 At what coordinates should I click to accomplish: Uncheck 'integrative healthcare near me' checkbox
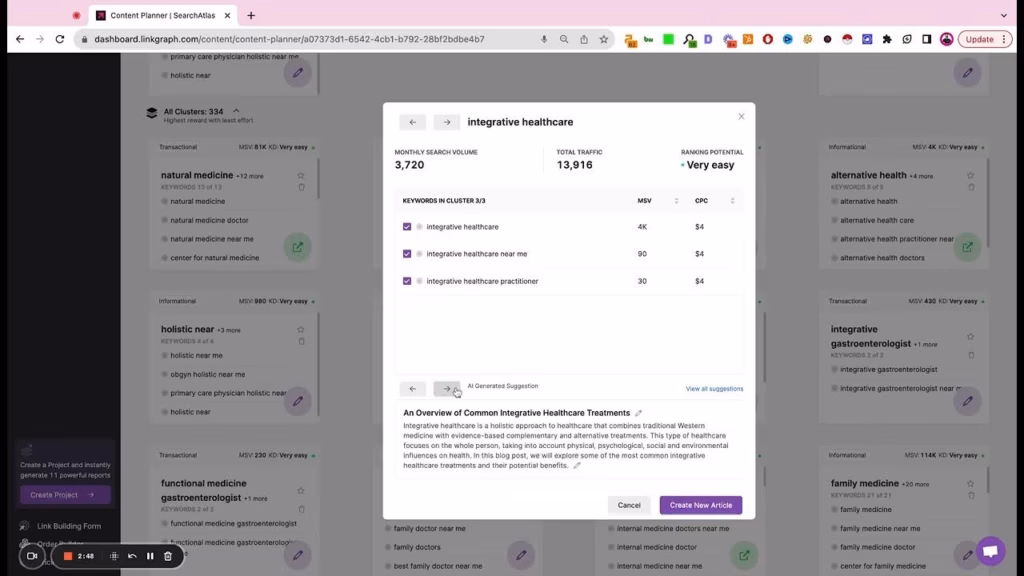407,253
